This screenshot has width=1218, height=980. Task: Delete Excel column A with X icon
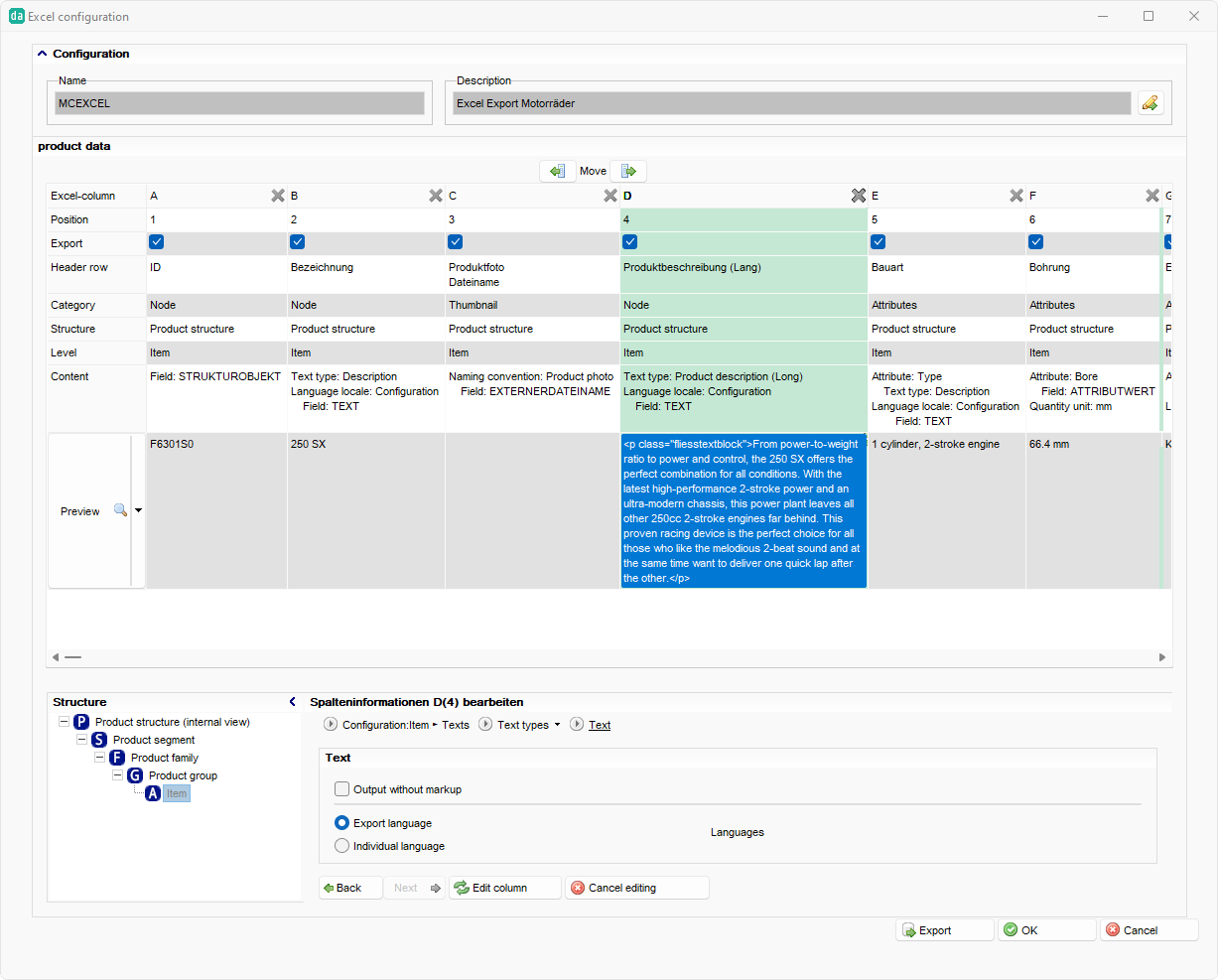click(278, 196)
